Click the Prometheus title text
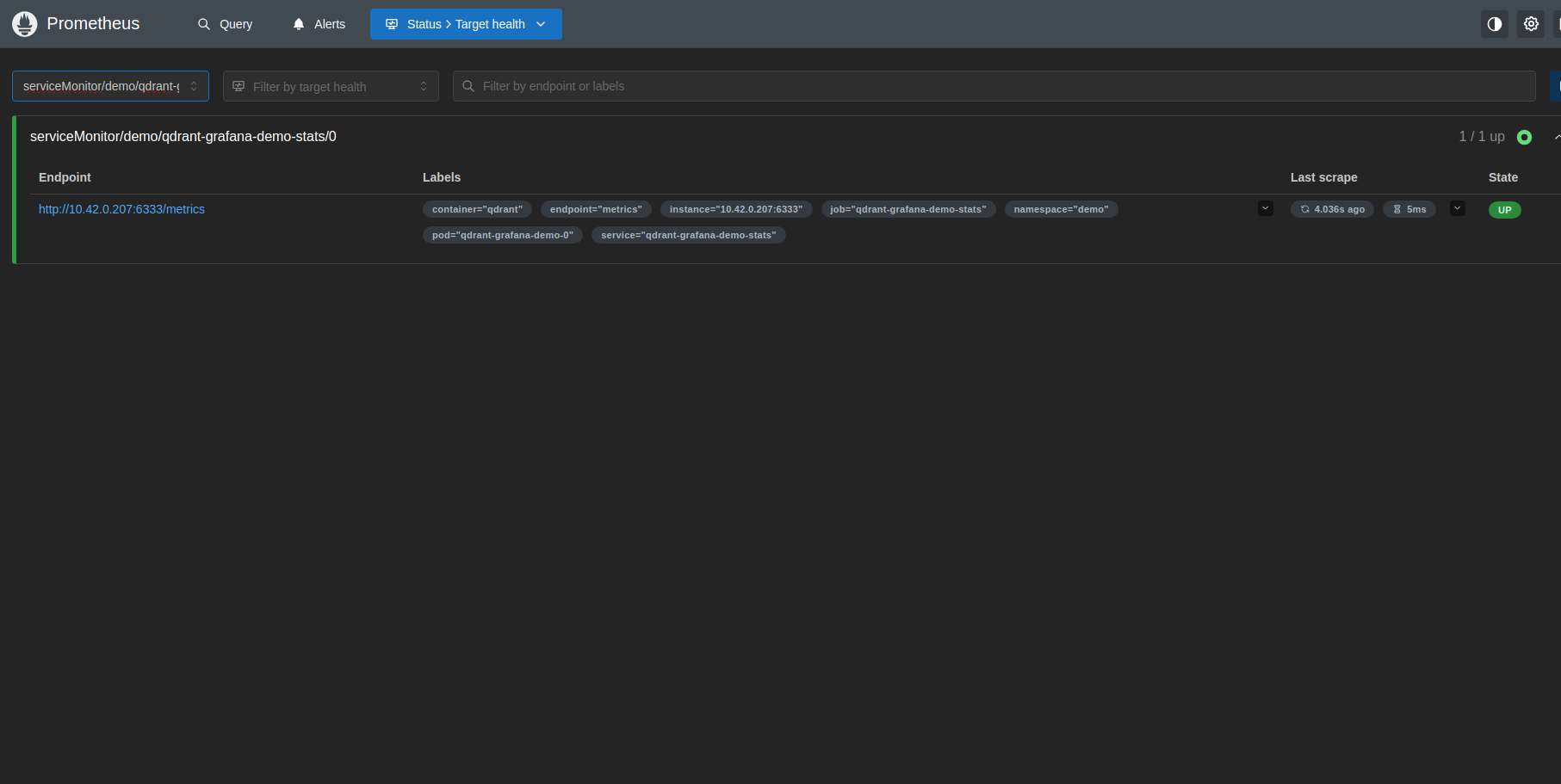 (x=93, y=24)
